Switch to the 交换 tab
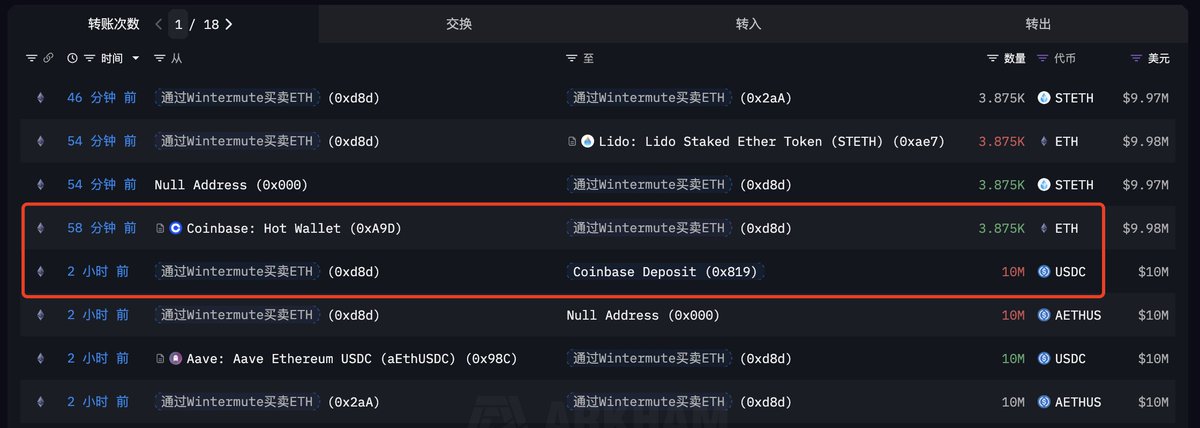The image size is (1200, 428). pyautogui.click(x=459, y=24)
